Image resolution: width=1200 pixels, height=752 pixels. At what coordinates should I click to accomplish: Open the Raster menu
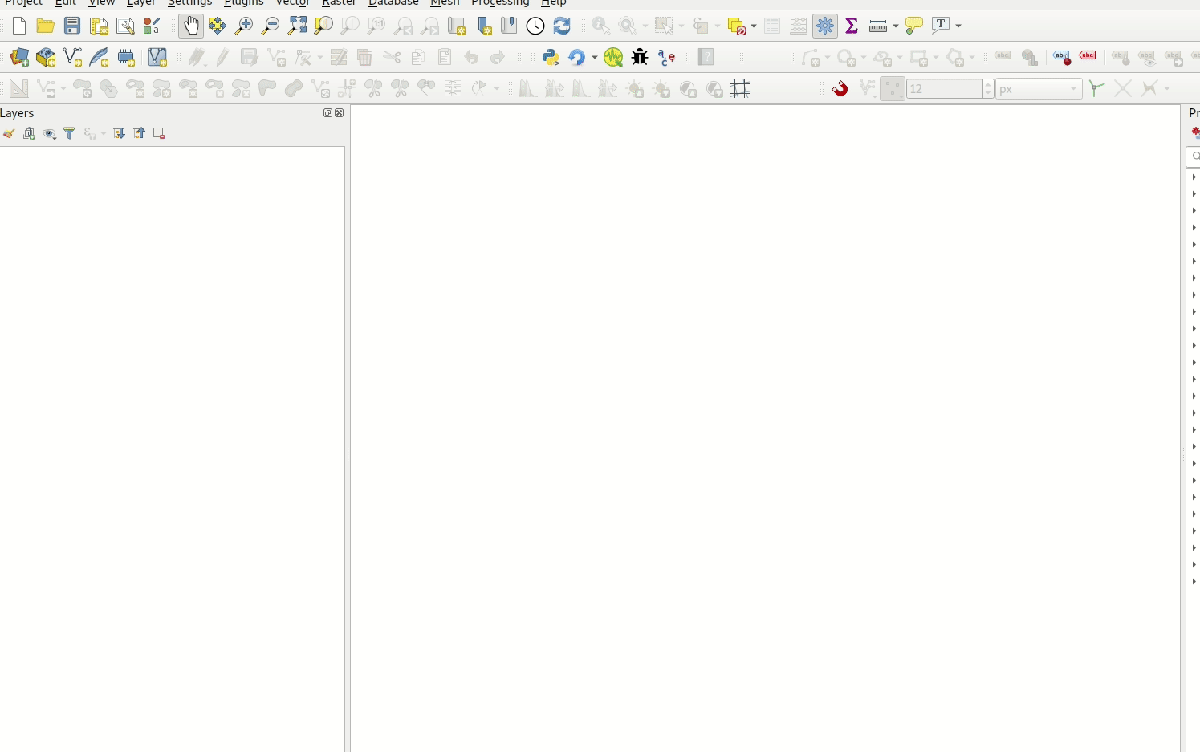pos(339,3)
